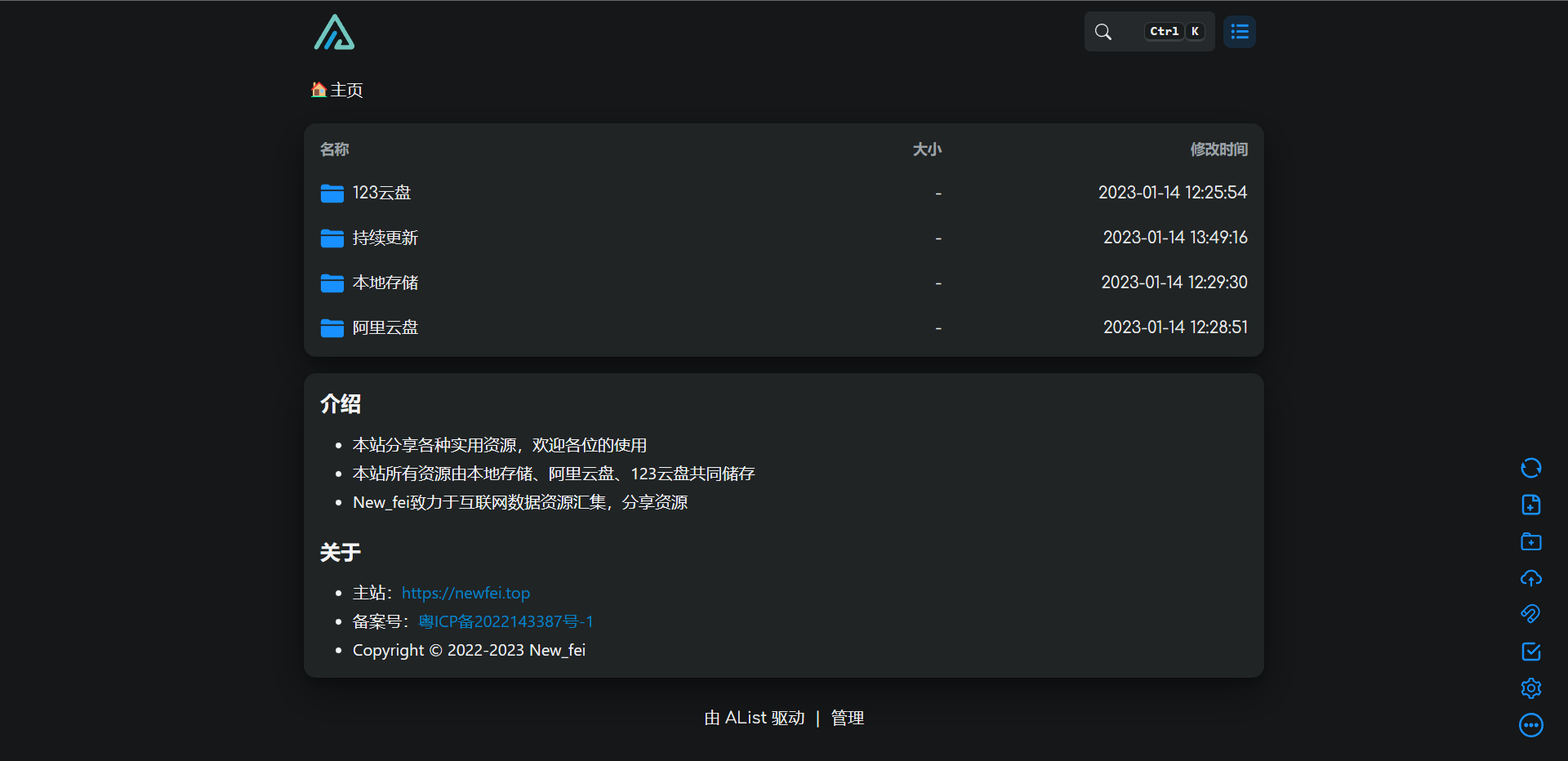
Task: Open the 持续更新 folder
Action: coord(385,238)
